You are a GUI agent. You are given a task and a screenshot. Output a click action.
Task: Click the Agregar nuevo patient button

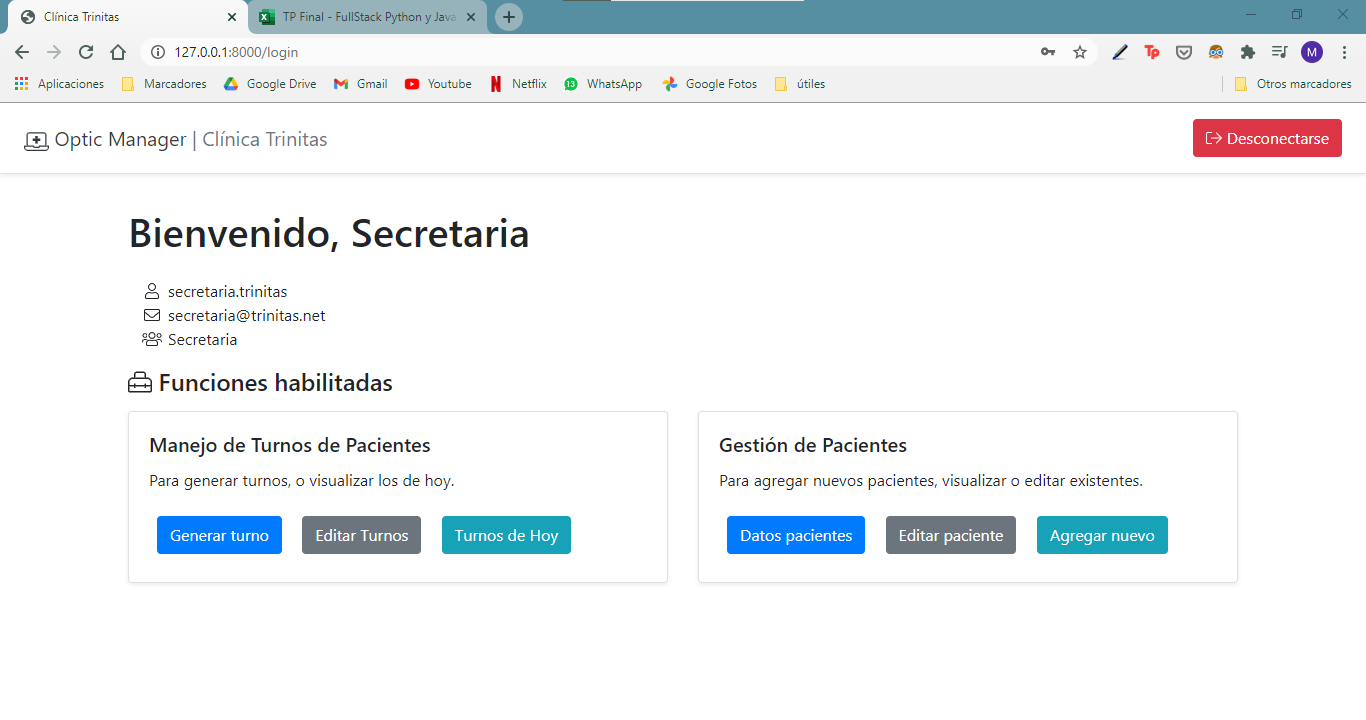point(1102,535)
